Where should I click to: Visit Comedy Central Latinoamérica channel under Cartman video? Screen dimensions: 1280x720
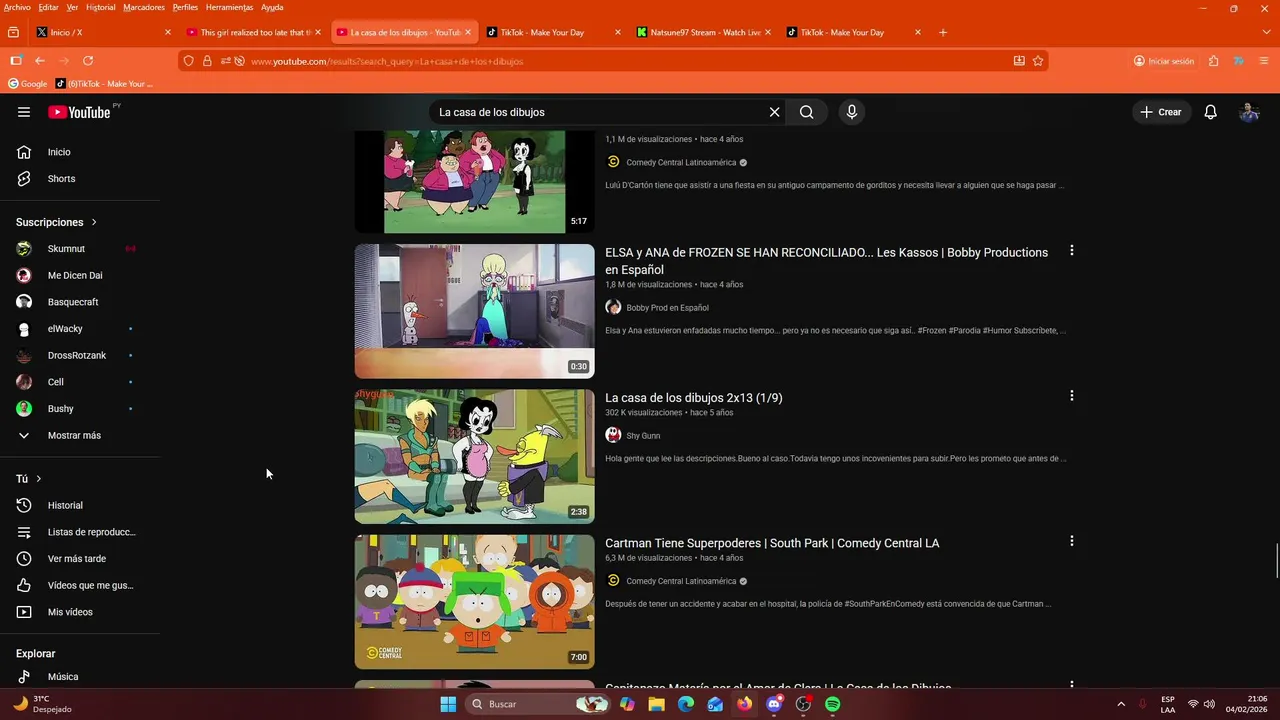pos(681,581)
